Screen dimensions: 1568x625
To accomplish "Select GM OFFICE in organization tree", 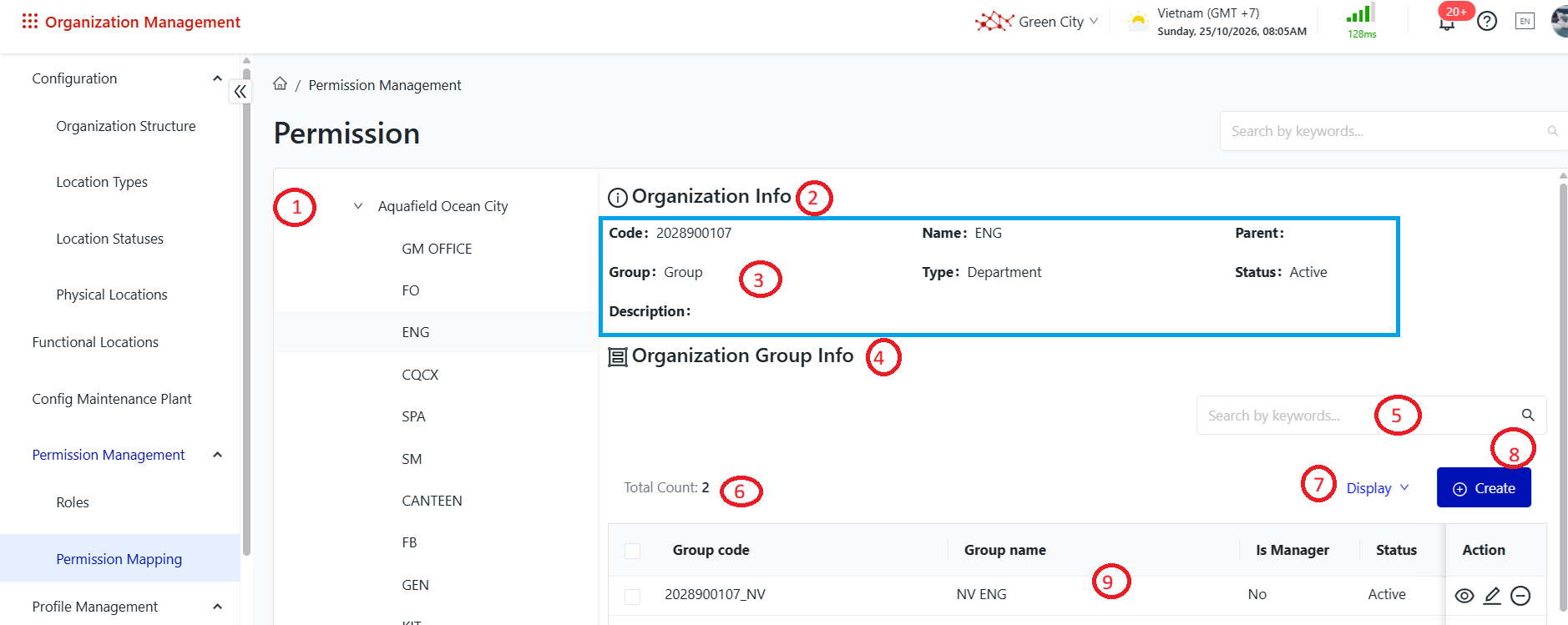I will (x=437, y=249).
